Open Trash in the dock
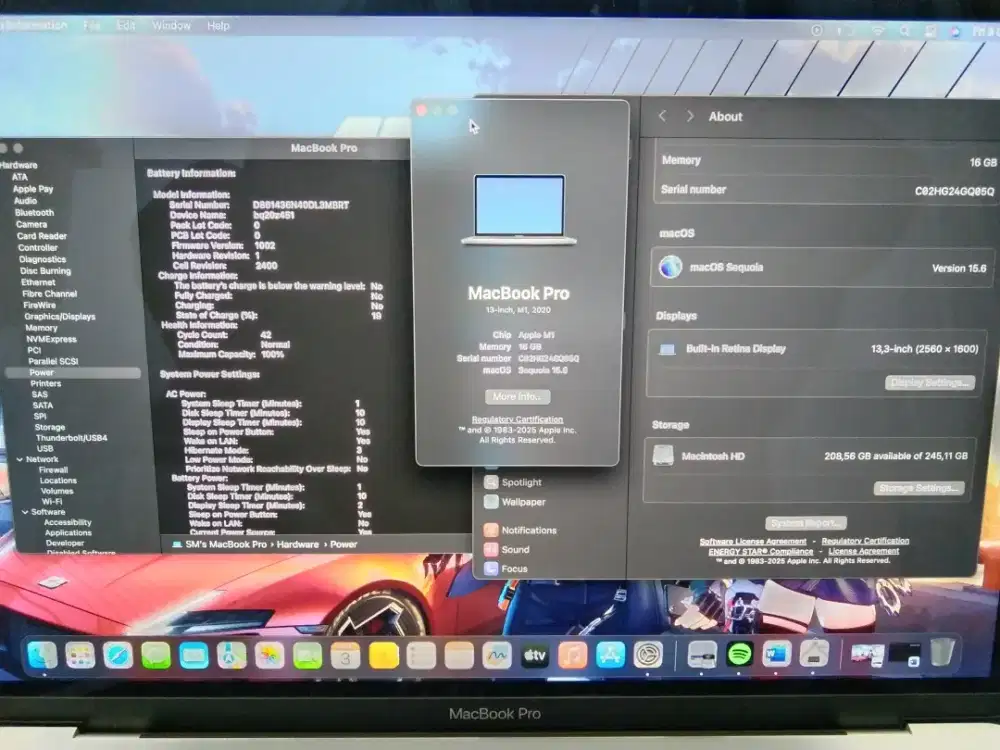The image size is (1000, 750). pyautogui.click(x=941, y=654)
